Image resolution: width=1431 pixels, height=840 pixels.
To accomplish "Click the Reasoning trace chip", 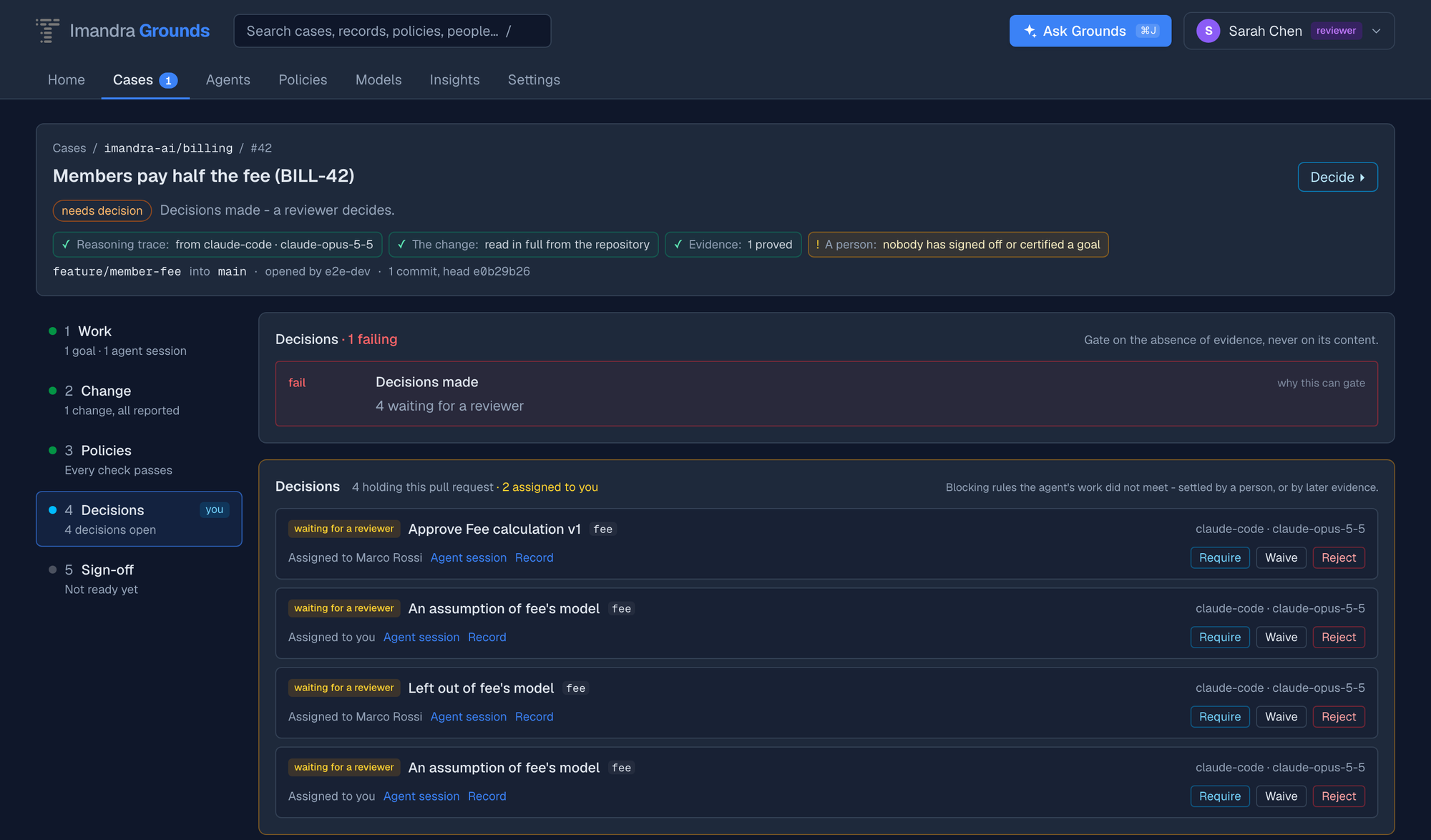I will coord(218,245).
